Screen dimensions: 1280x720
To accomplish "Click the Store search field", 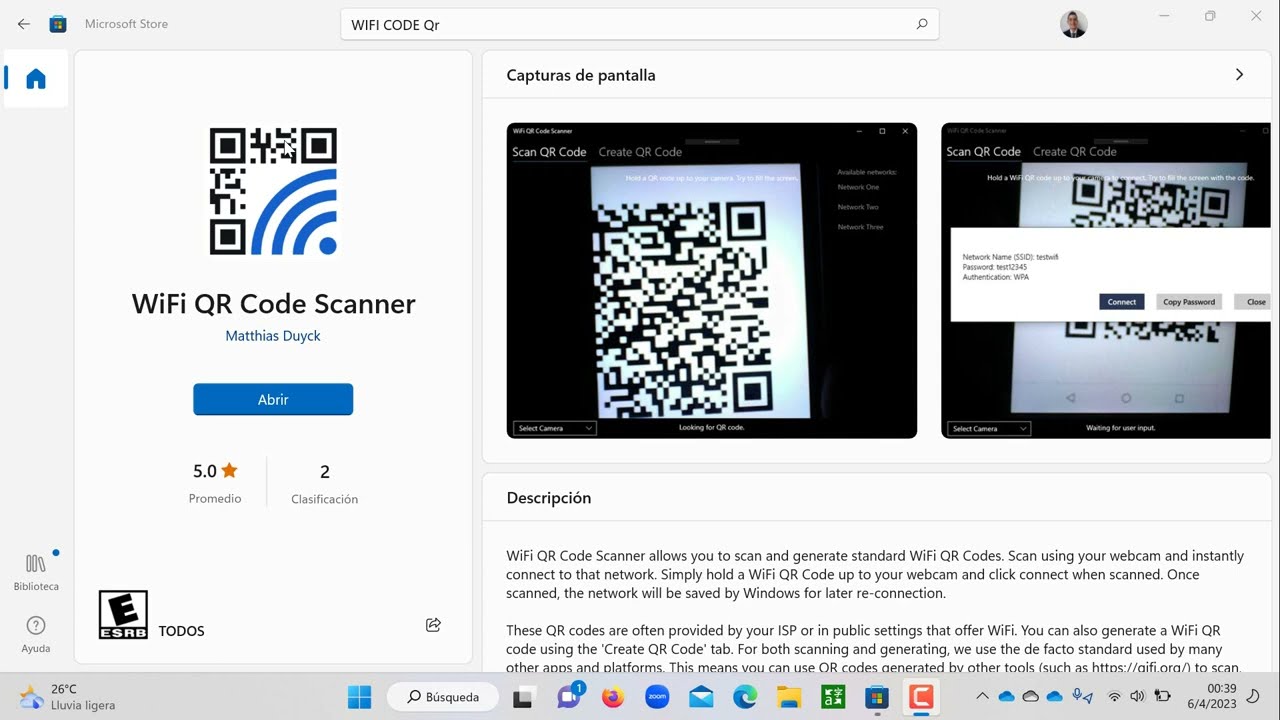I will coord(640,24).
